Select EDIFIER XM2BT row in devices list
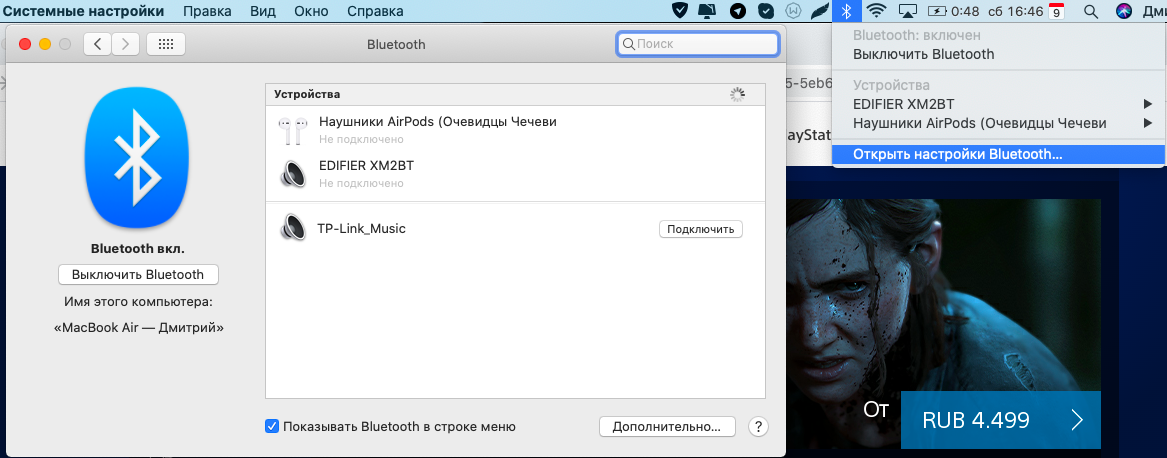1167x458 pixels. tap(515, 173)
